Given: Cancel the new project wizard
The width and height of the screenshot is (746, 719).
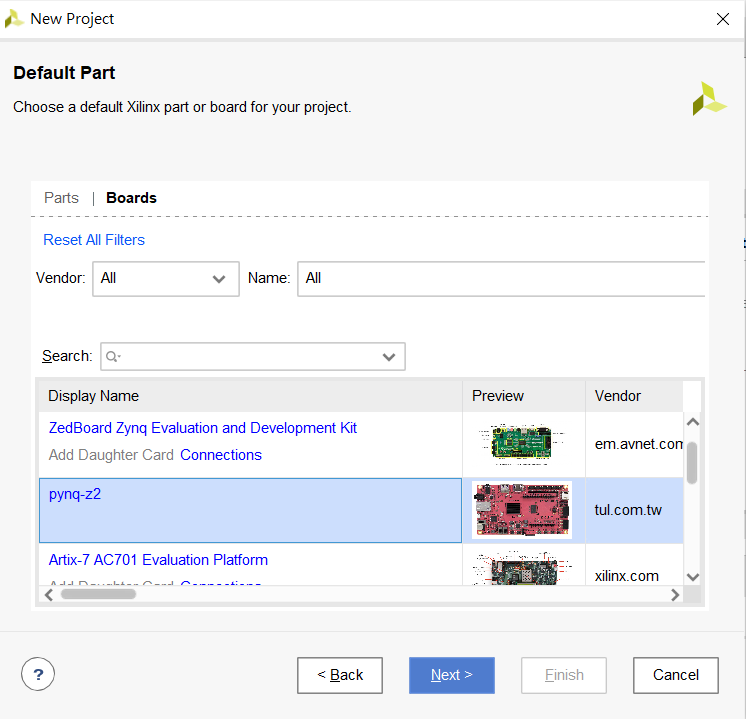Looking at the screenshot, I should pyautogui.click(x=676, y=675).
